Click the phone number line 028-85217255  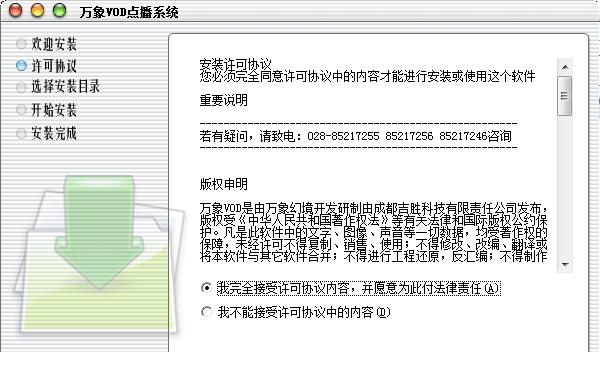click(x=355, y=136)
